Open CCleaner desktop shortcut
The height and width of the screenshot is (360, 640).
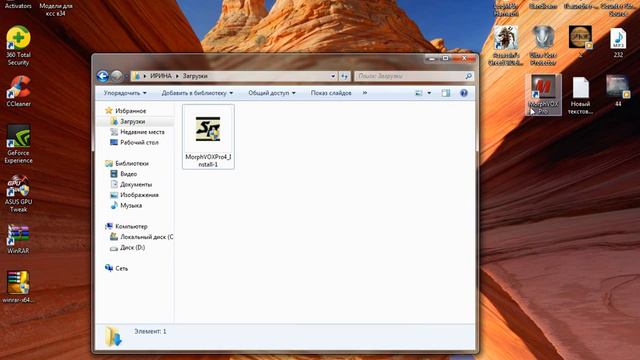point(18,91)
